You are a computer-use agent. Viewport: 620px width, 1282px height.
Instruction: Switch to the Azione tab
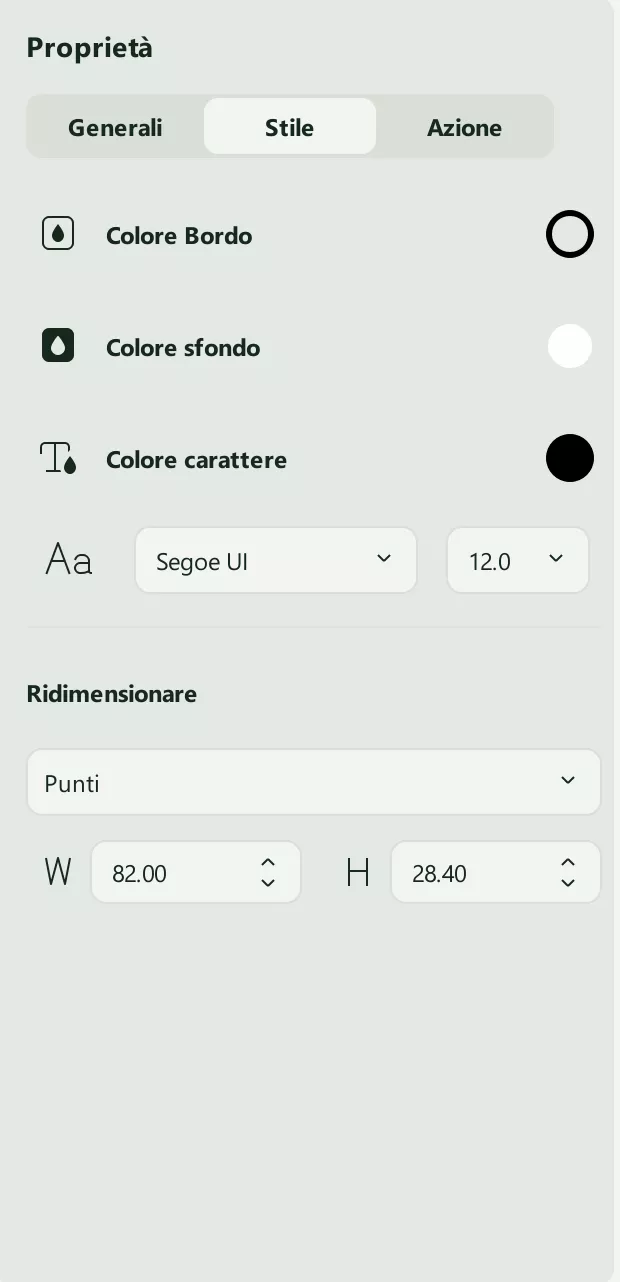[464, 127]
